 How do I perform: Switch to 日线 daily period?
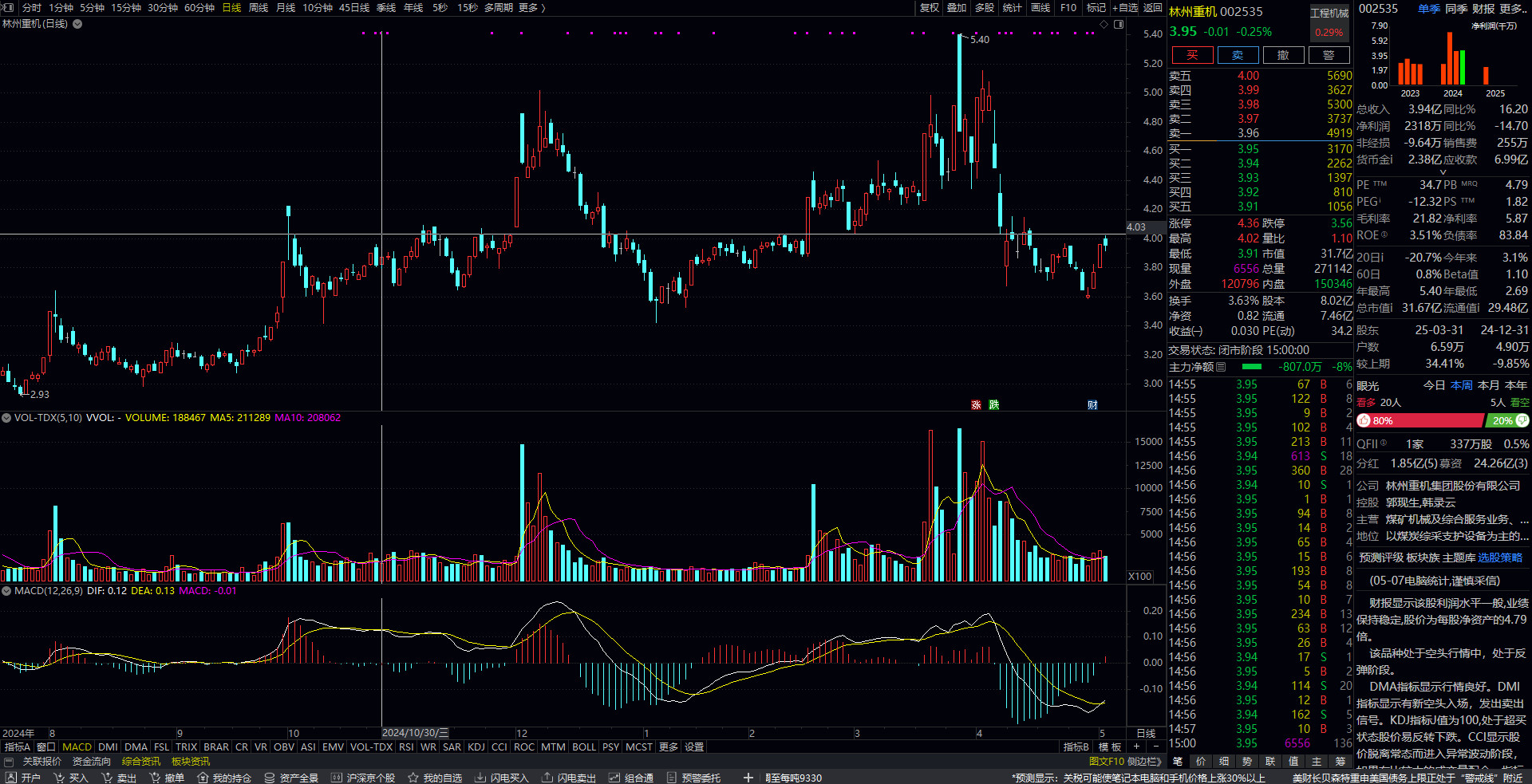tap(231, 7)
